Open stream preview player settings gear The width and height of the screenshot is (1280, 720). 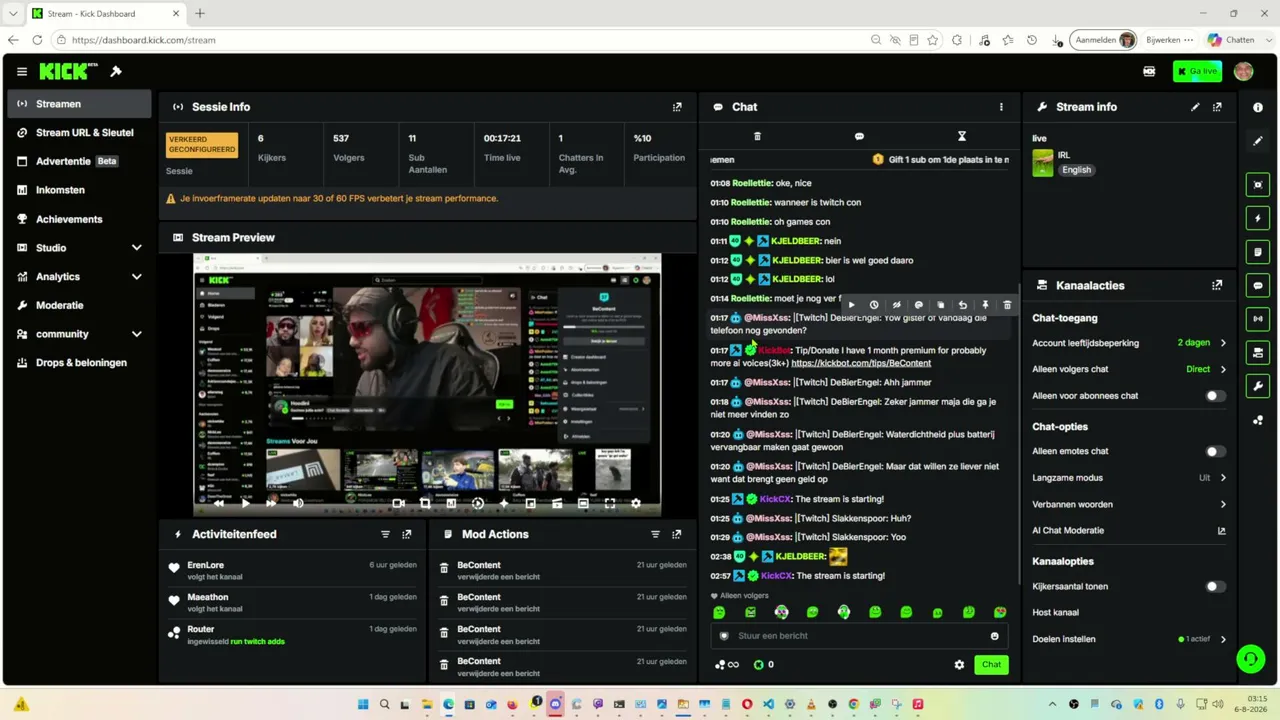tap(636, 504)
